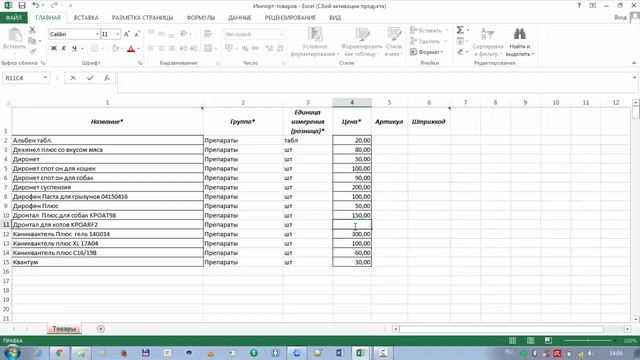
Task: Click the Paste (Вставить) clipboard icon
Action: [15, 35]
